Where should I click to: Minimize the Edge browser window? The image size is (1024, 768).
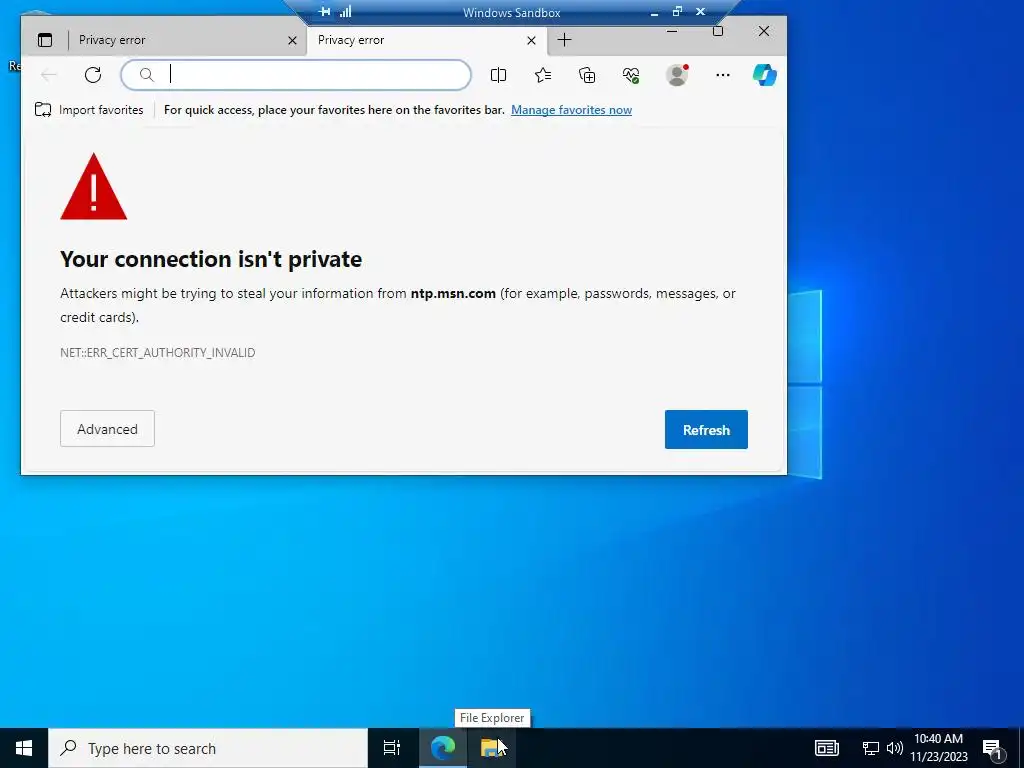pos(672,31)
